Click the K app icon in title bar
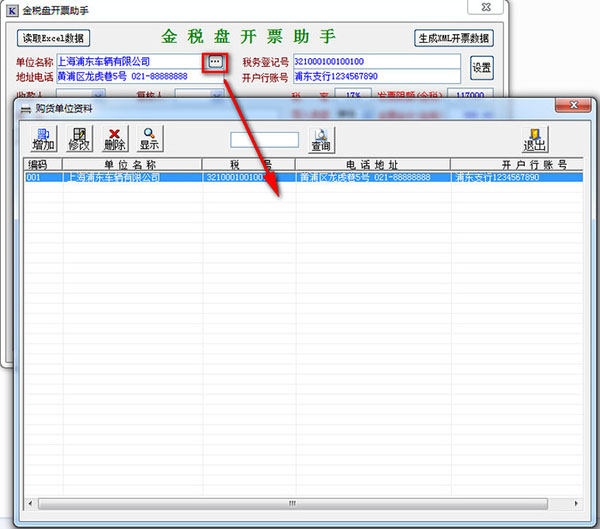The width and height of the screenshot is (600, 529). tap(9, 10)
